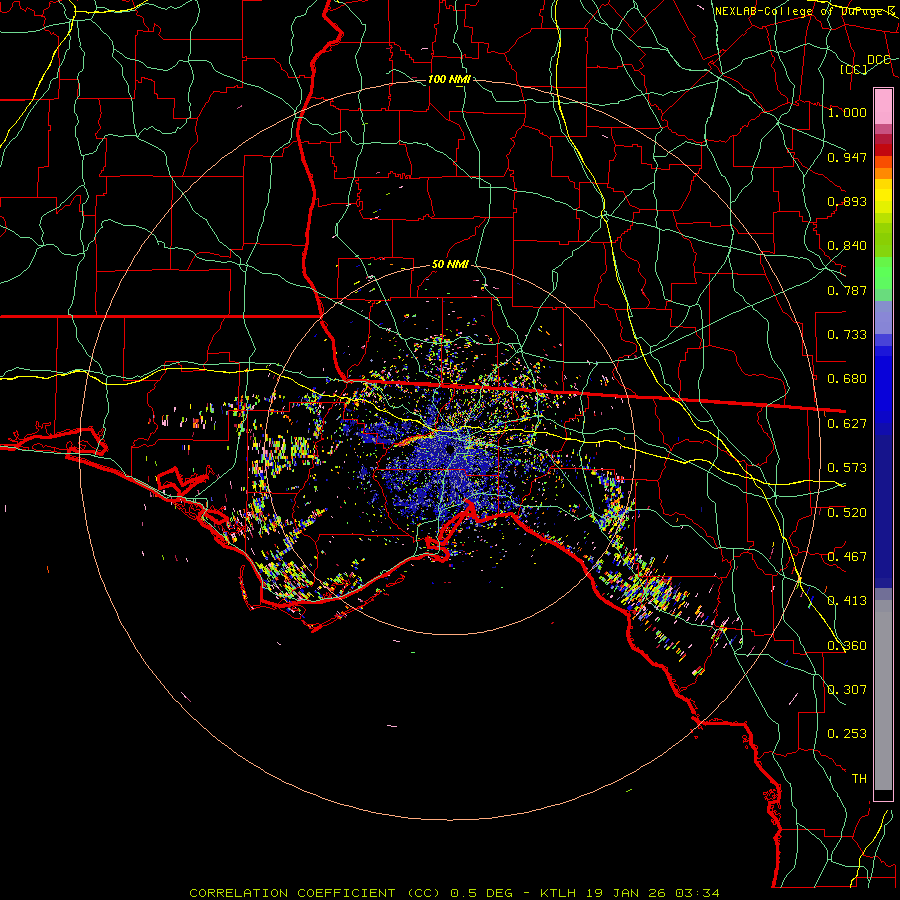Click the 0.787 scale value
The image size is (900, 900).
(847, 290)
